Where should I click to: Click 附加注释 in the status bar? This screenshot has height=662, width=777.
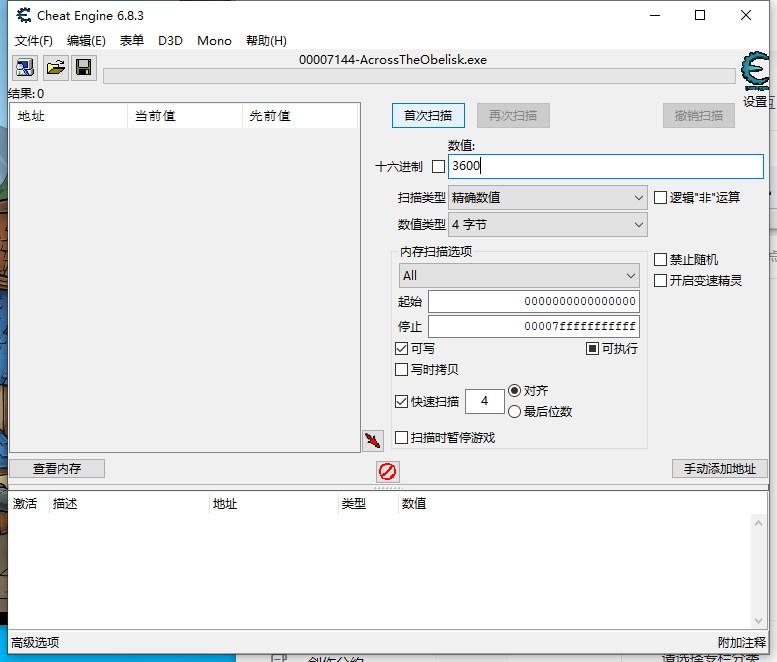pos(742,643)
